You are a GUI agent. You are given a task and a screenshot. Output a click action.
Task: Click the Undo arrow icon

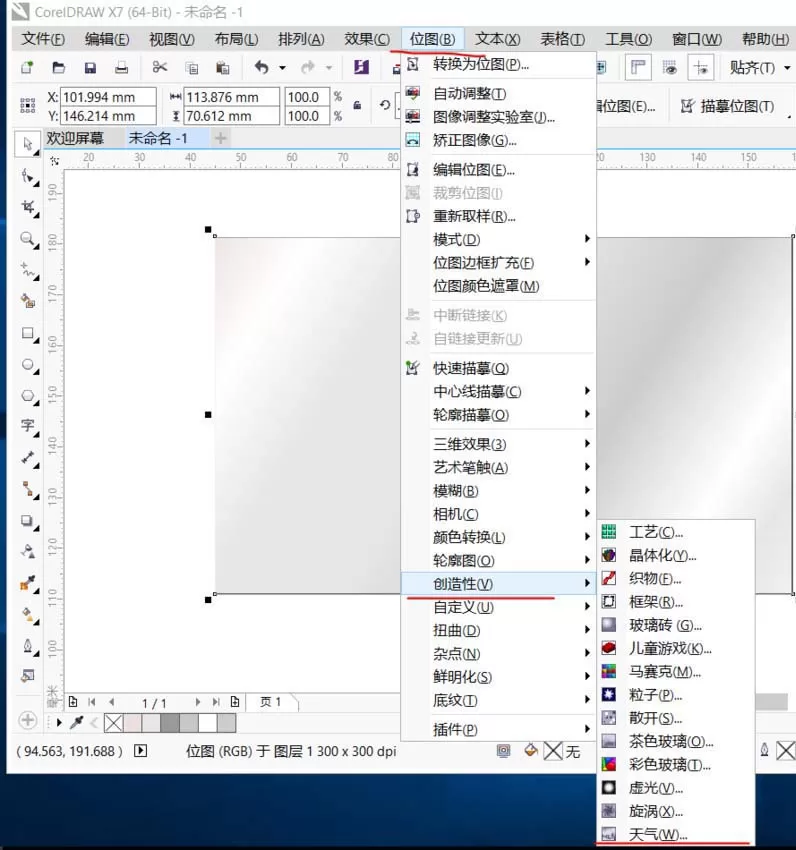coord(262,67)
